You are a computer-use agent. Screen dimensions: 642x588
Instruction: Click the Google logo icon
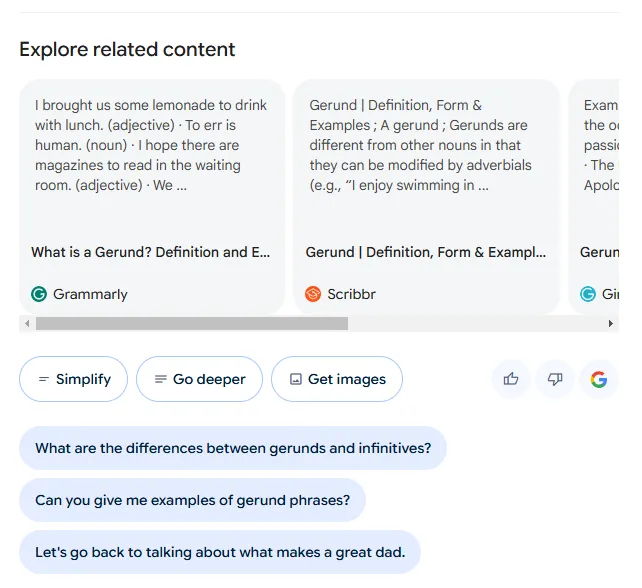[599, 379]
